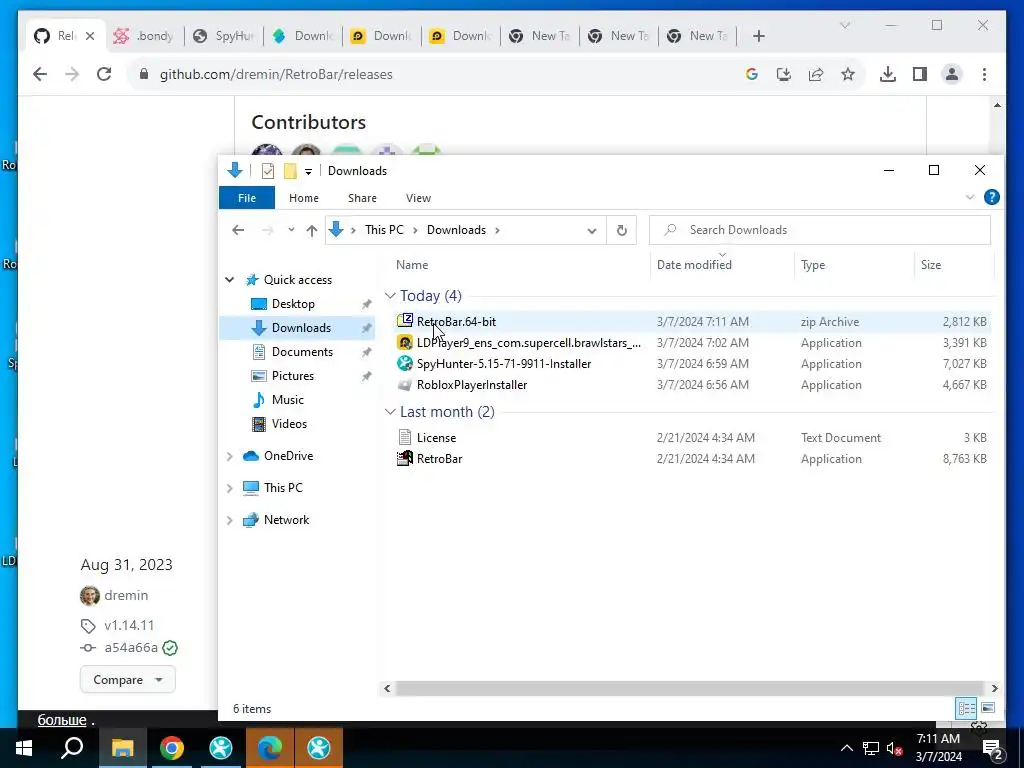Select Desktop in Quick access
The image size is (1024, 768).
[x=293, y=304]
